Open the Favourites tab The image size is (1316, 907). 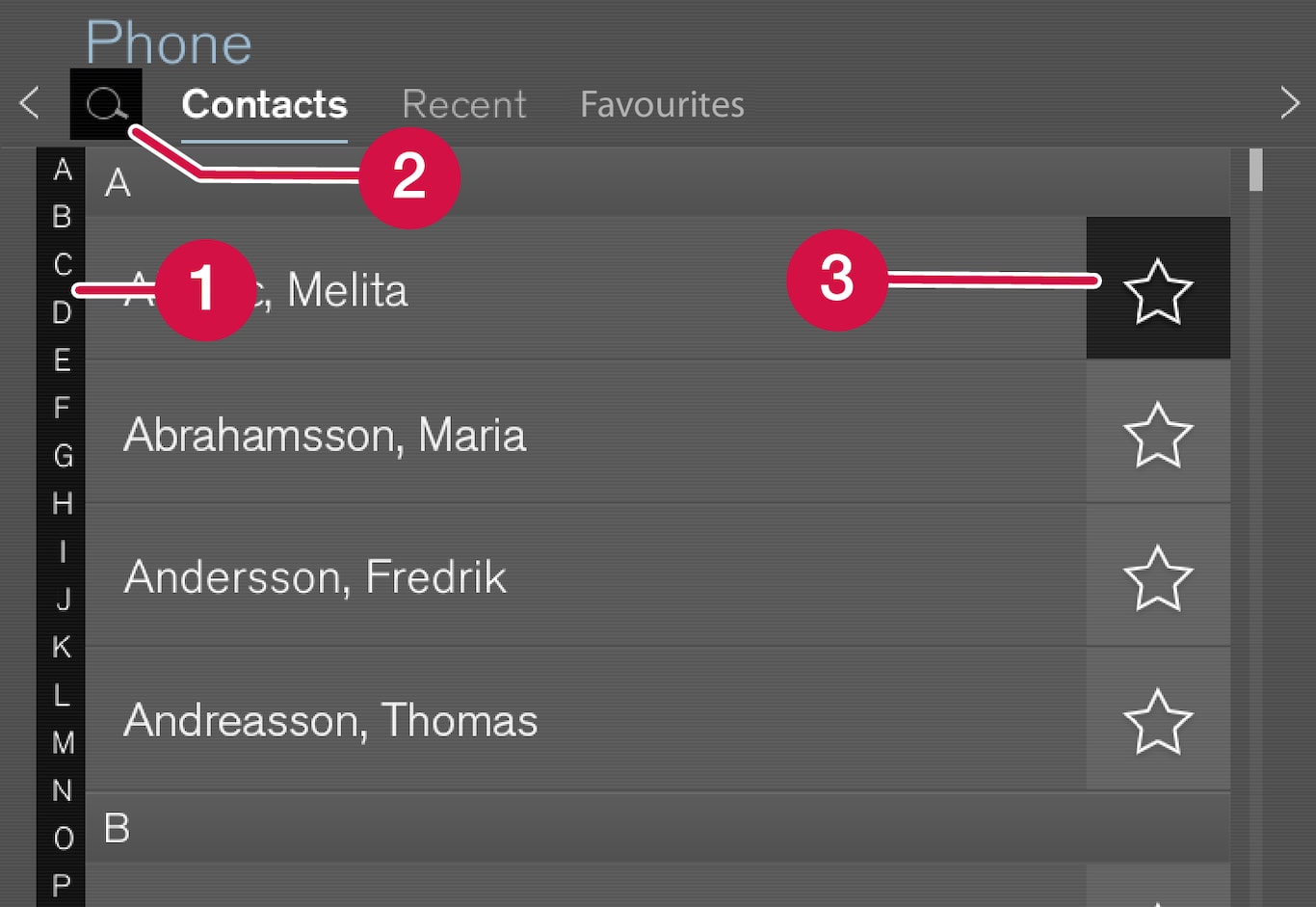(x=662, y=104)
